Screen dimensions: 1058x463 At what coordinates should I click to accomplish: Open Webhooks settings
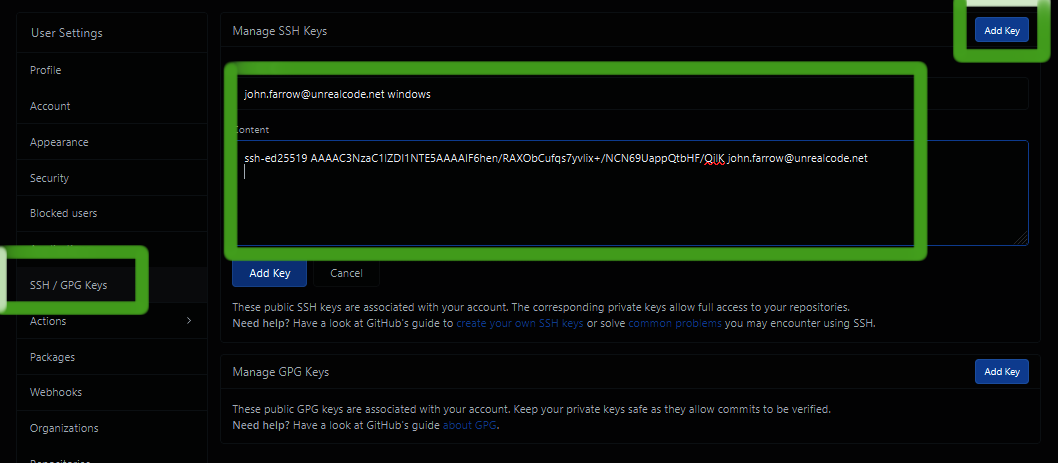(x=56, y=392)
